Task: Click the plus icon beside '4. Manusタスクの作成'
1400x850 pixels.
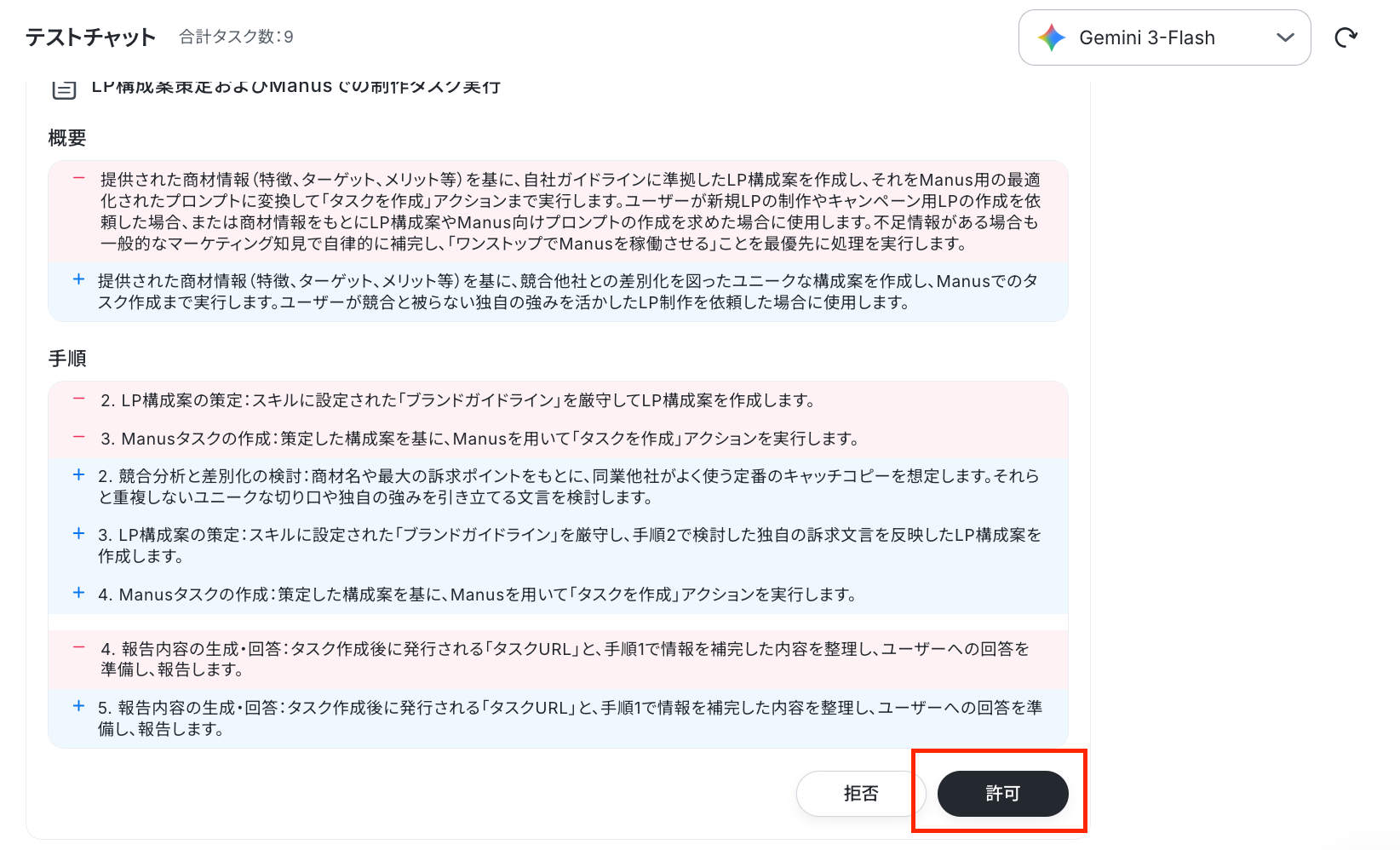Action: coord(79,593)
